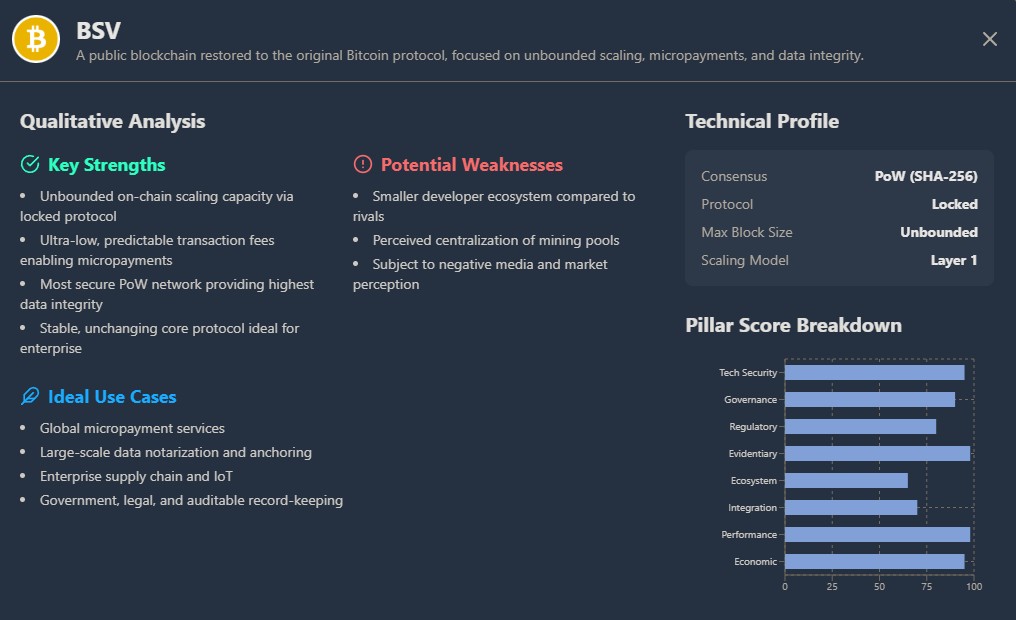Click the Technical Profile heading

tap(762, 122)
